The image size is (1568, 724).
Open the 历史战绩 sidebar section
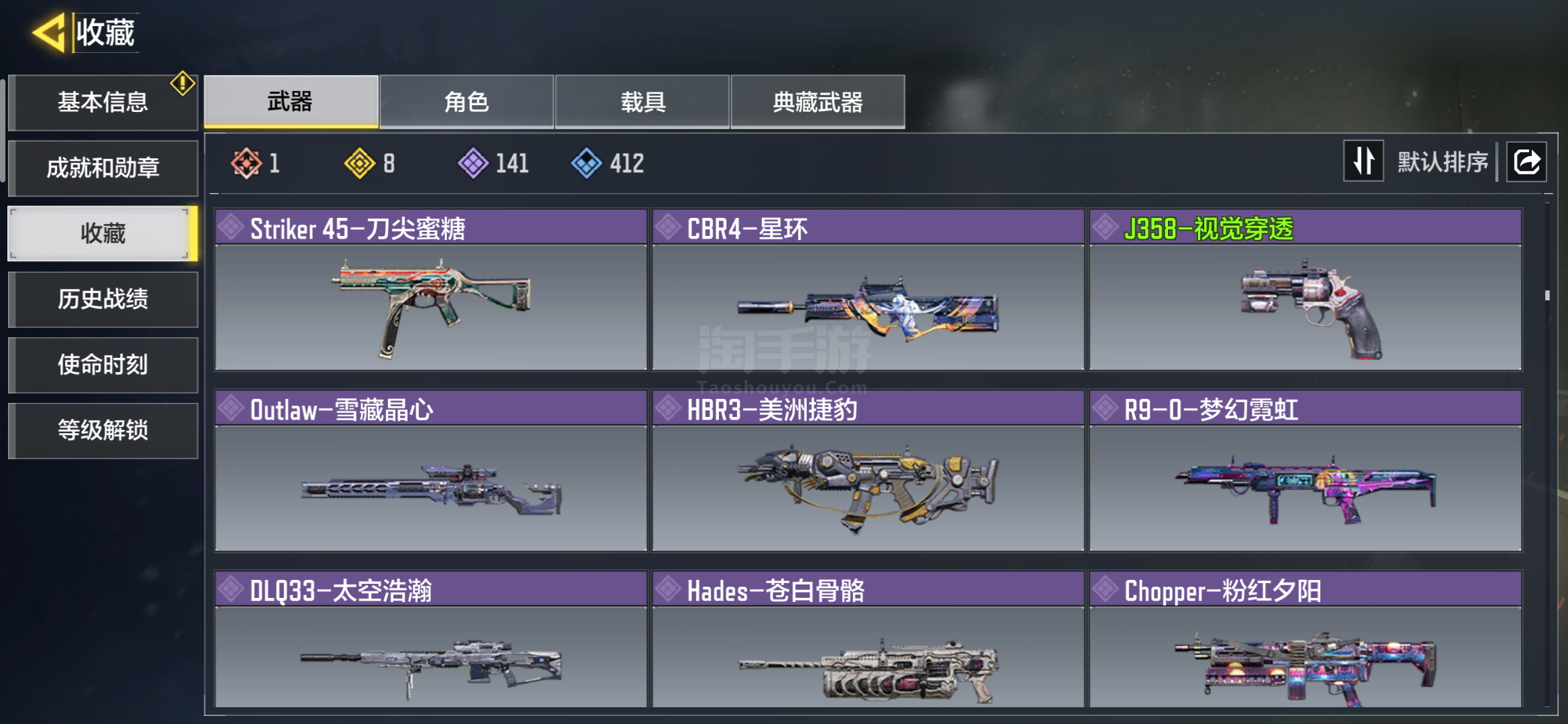coord(103,299)
